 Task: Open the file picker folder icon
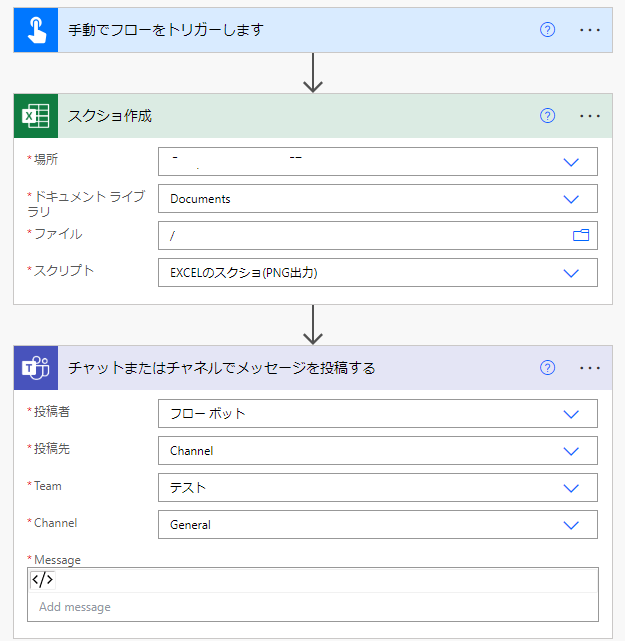(x=581, y=235)
